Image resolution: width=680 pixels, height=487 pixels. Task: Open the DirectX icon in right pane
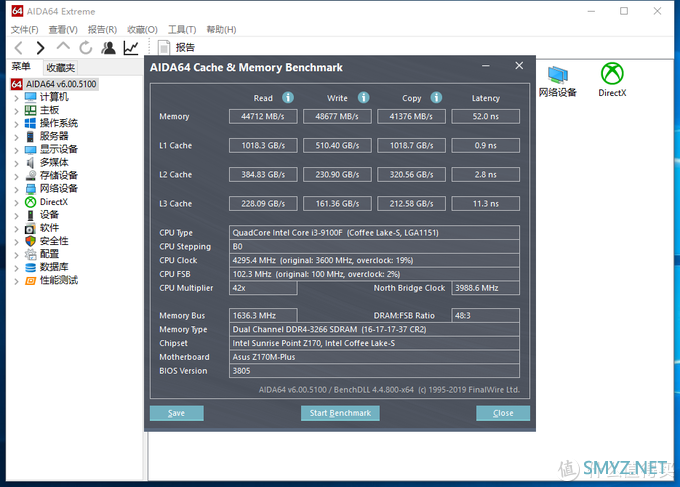[x=612, y=80]
